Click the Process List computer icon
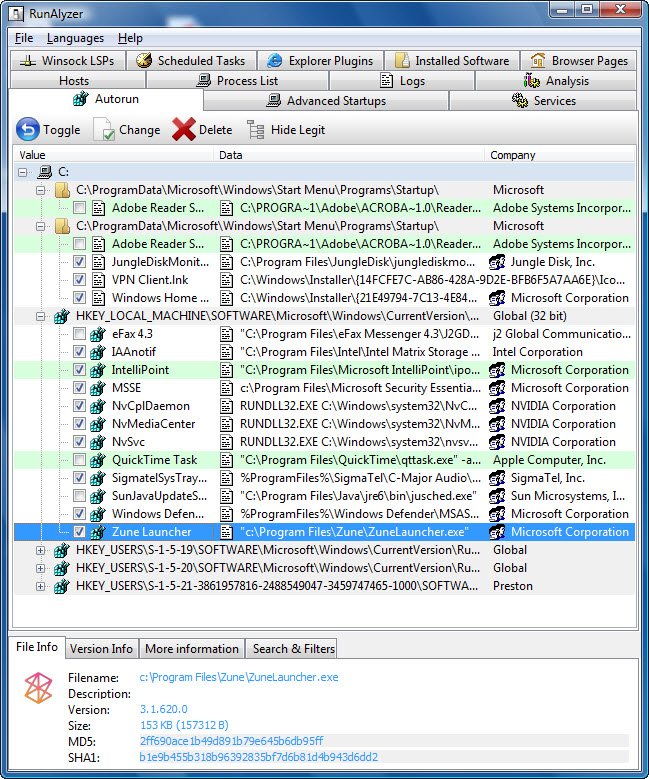Viewport: 649px width, 779px height. [204, 80]
